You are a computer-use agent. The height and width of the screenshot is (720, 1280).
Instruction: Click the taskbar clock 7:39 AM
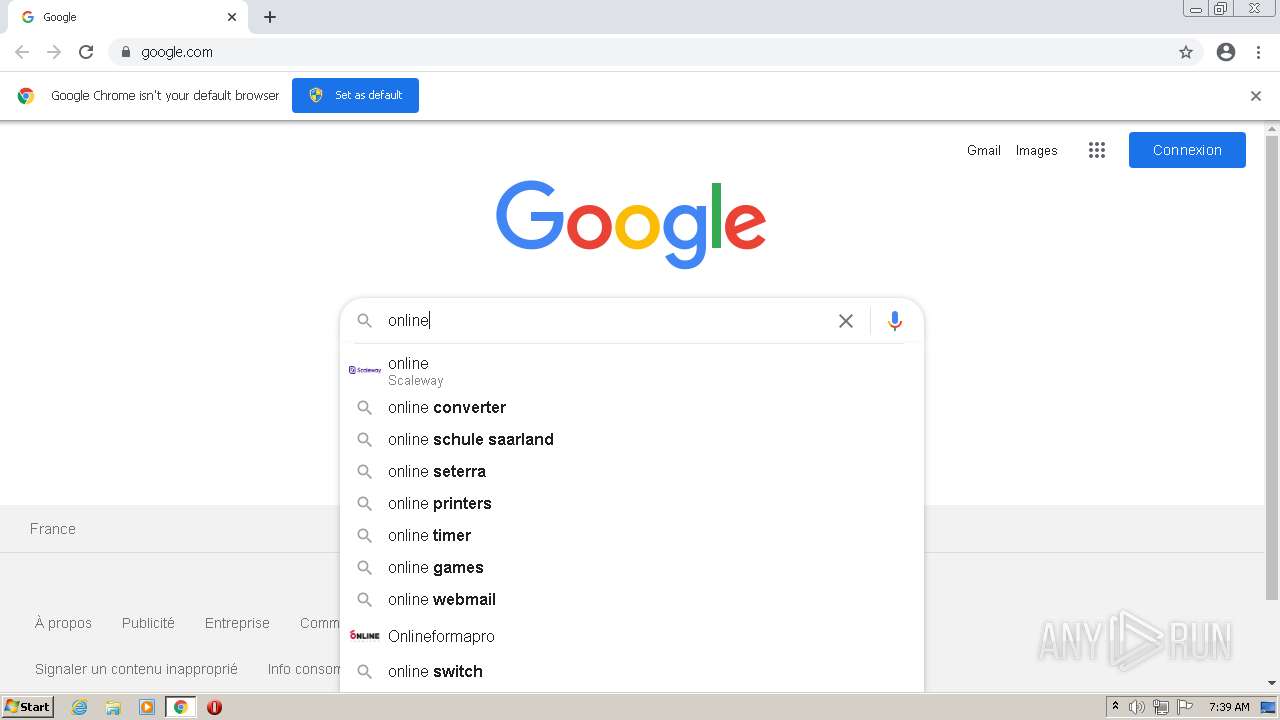coord(1229,707)
